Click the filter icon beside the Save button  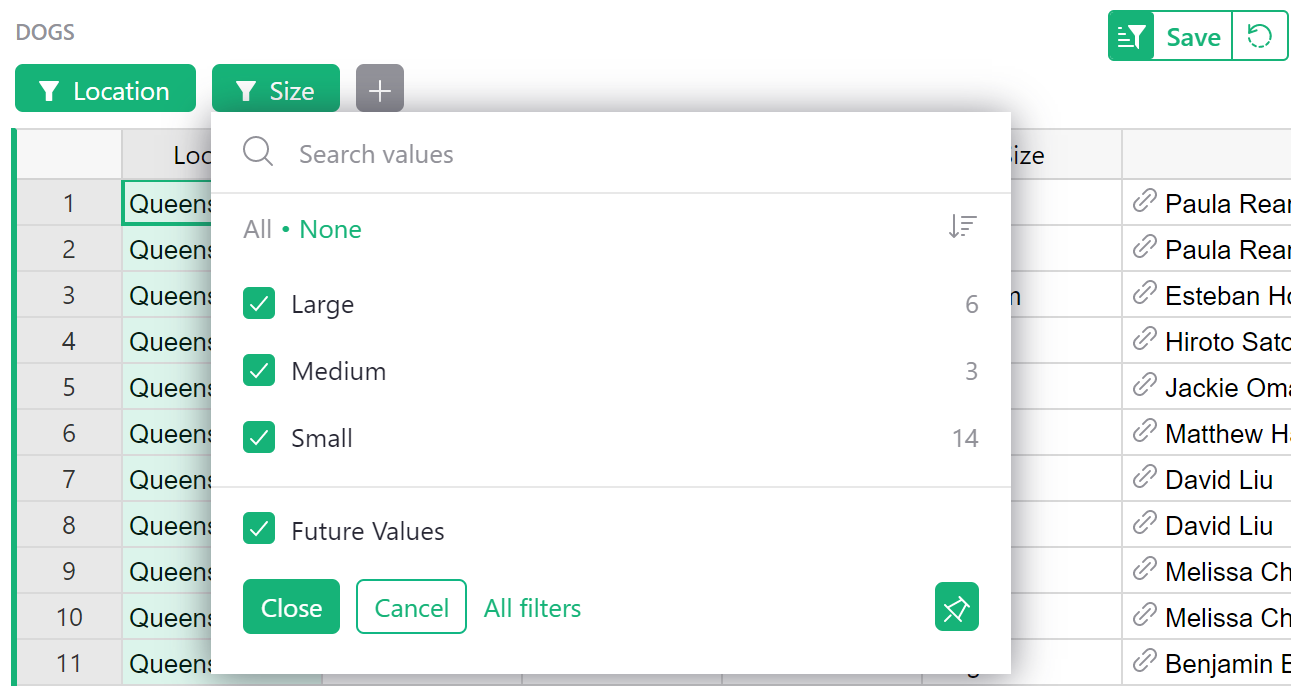tap(1131, 35)
